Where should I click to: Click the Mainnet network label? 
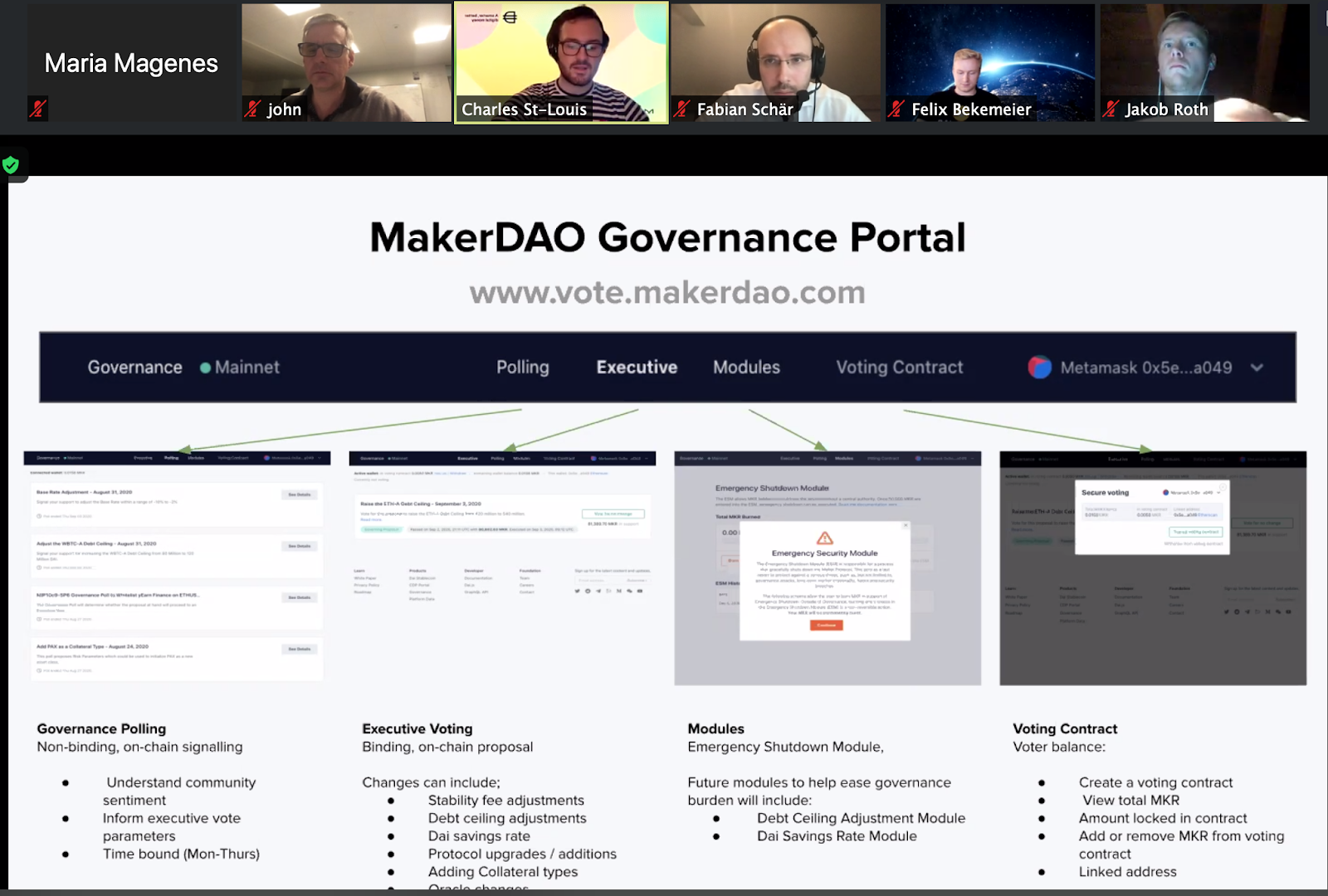247,368
